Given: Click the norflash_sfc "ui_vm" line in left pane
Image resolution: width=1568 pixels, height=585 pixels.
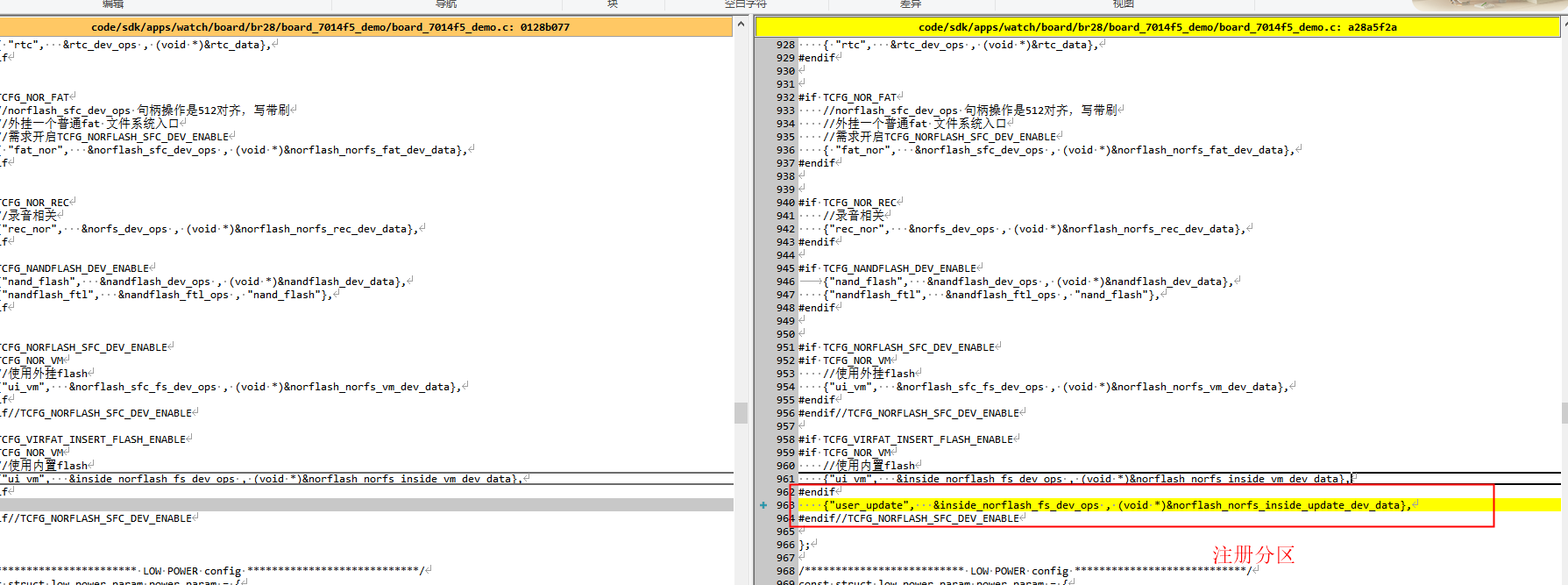Looking at the screenshot, I should (x=232, y=387).
